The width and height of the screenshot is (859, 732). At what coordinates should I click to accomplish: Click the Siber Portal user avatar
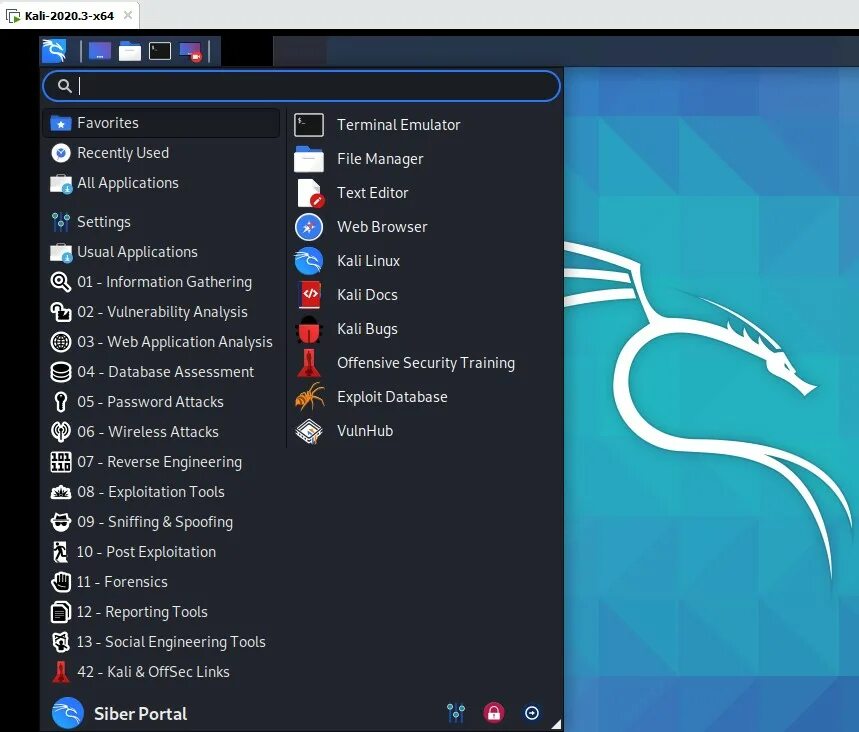pos(67,713)
